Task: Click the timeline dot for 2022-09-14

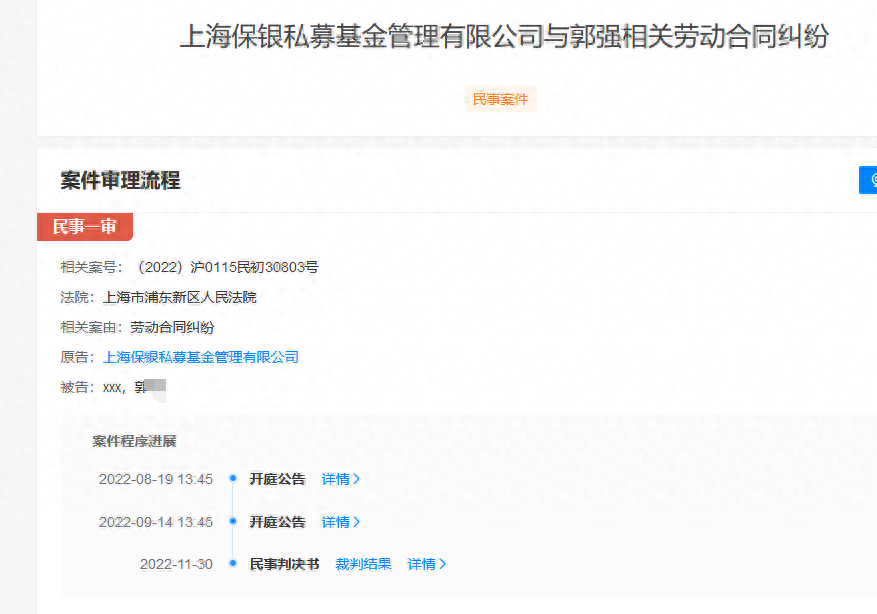Action: pyautogui.click(x=233, y=521)
